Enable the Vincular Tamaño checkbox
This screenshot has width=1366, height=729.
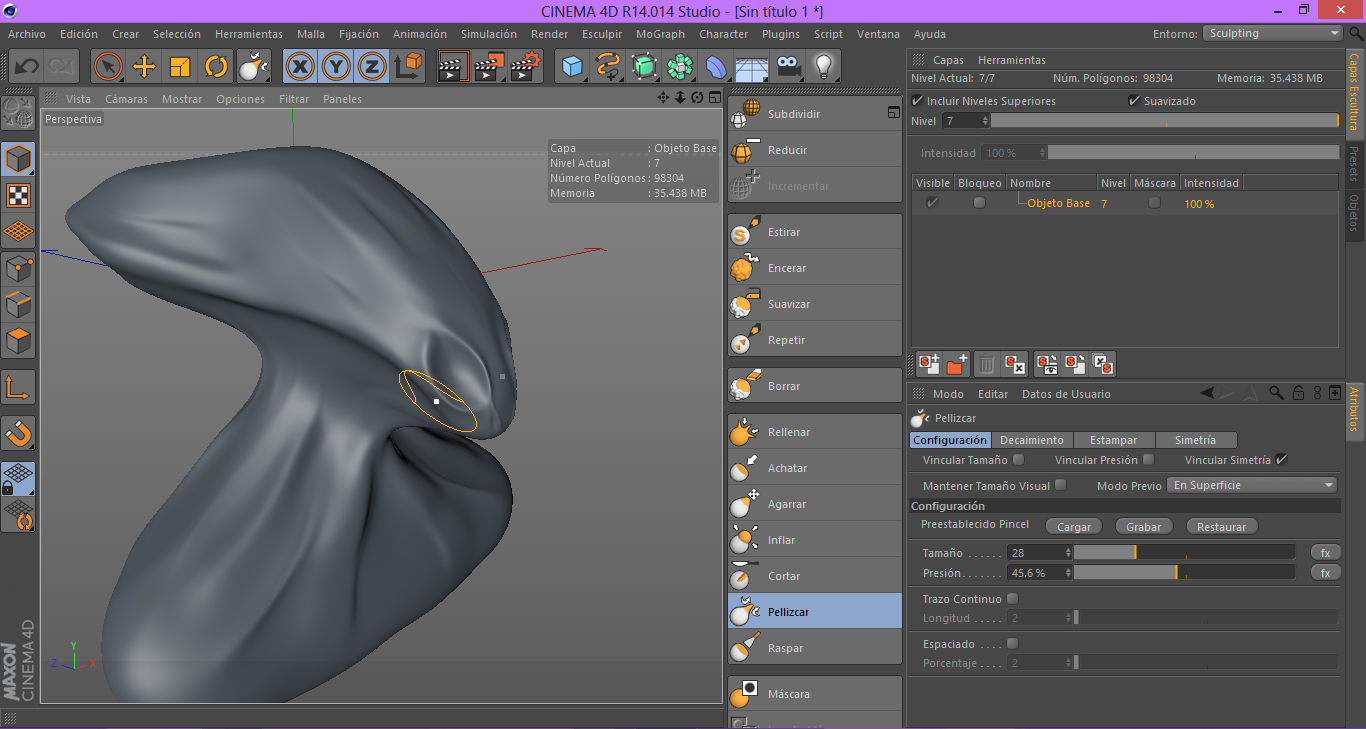1018,460
